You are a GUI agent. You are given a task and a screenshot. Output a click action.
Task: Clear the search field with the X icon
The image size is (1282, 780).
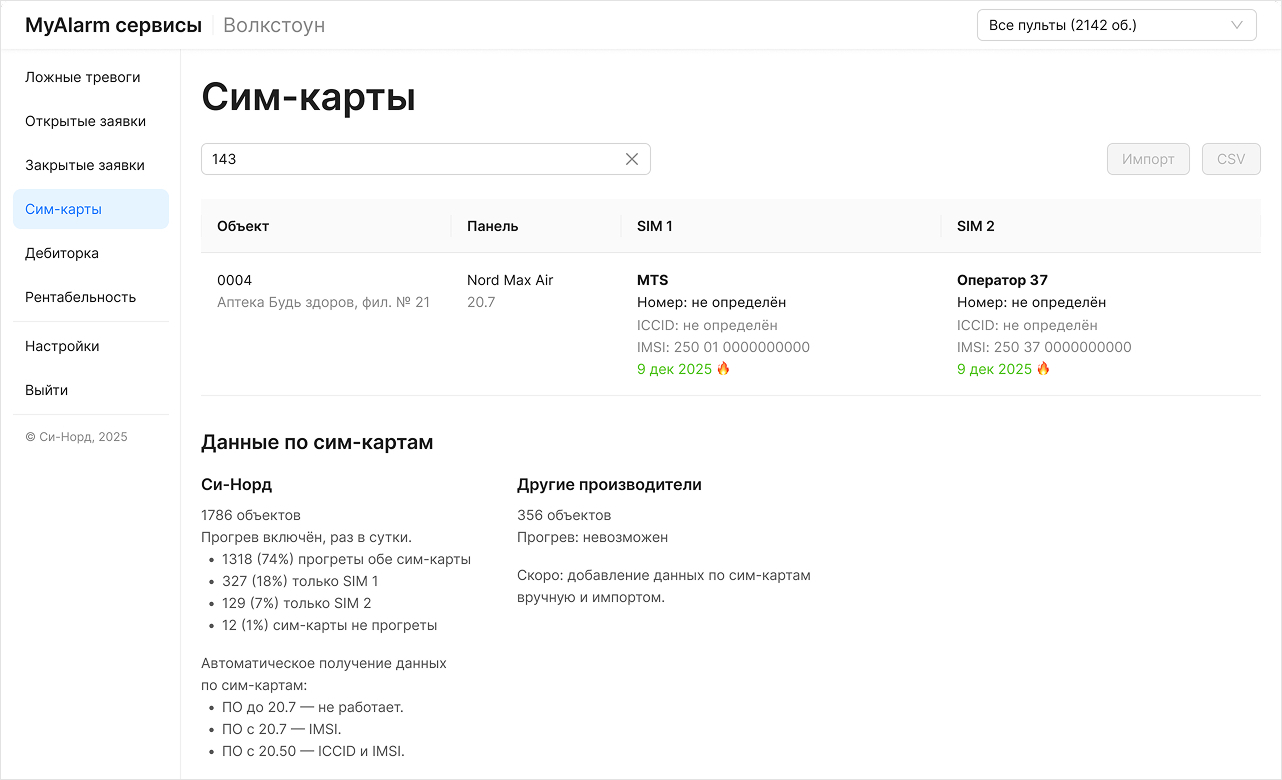point(632,159)
